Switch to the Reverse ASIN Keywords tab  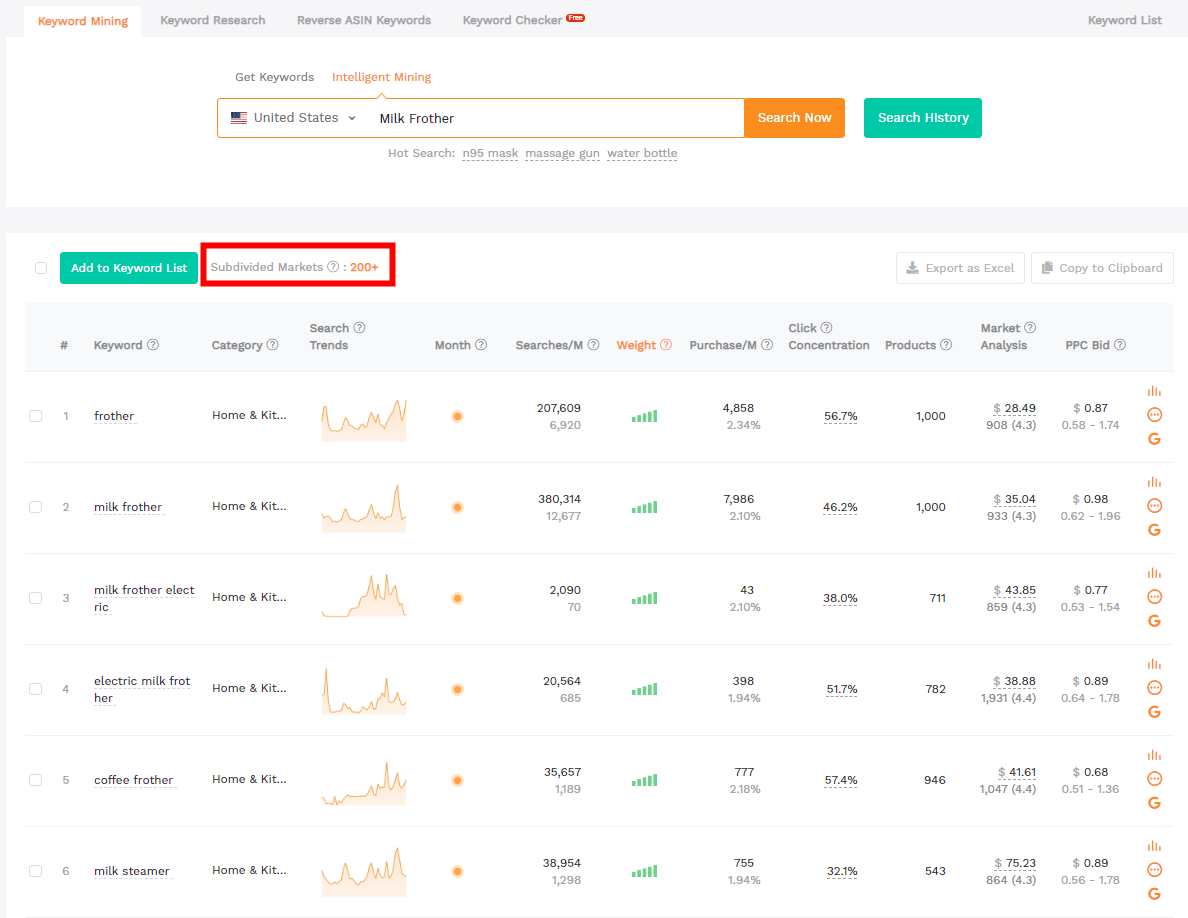pos(364,20)
